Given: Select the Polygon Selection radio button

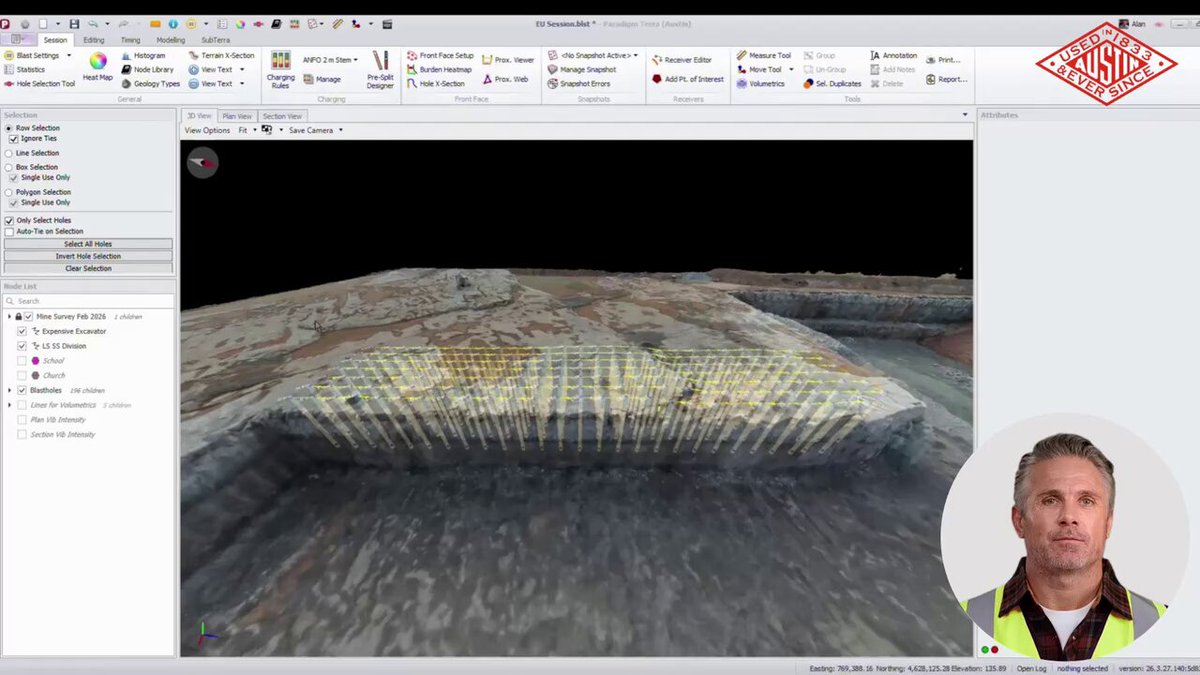Looking at the screenshot, I should tap(9, 192).
